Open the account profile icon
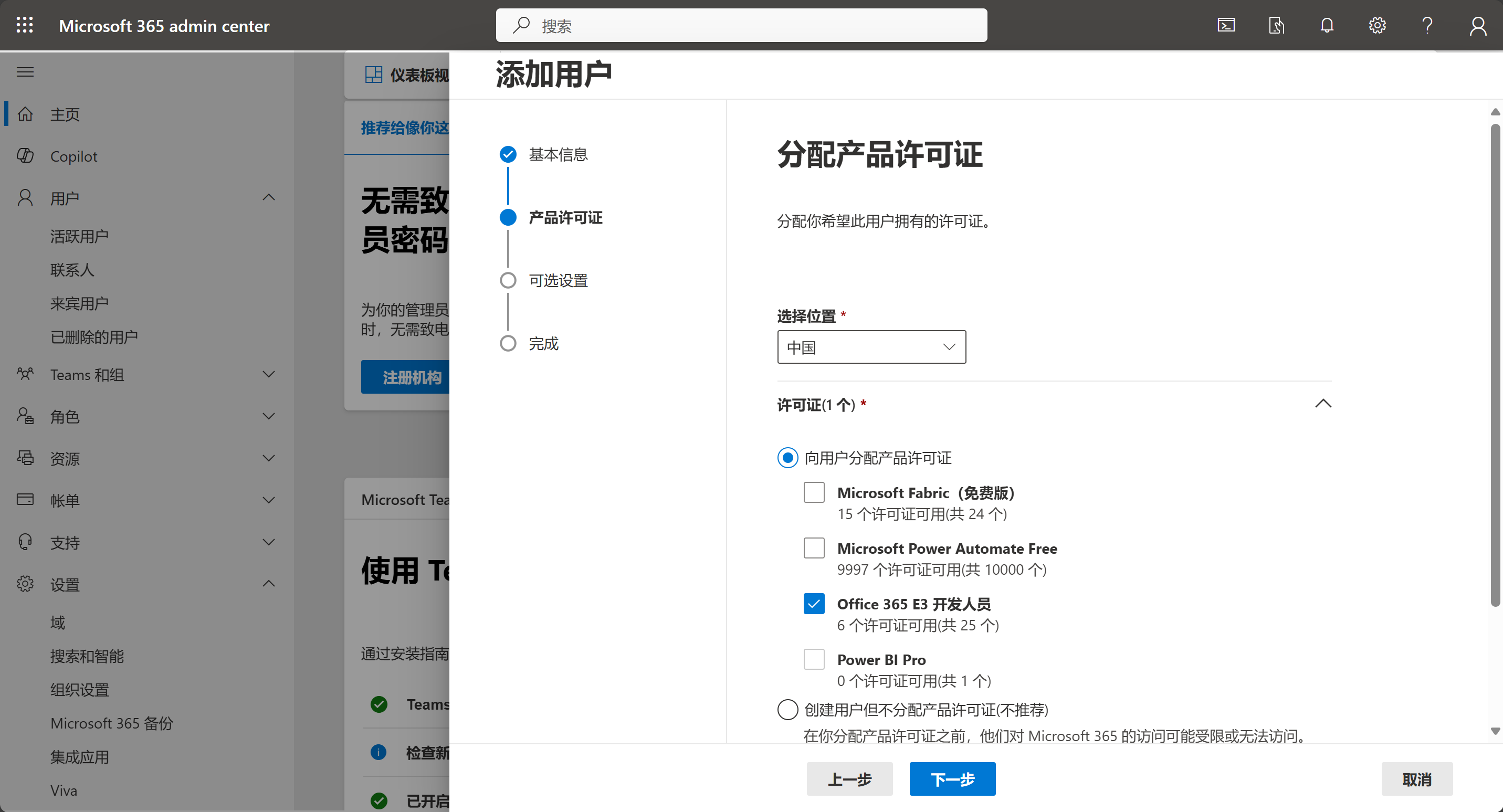This screenshot has width=1503, height=812. click(1478, 25)
